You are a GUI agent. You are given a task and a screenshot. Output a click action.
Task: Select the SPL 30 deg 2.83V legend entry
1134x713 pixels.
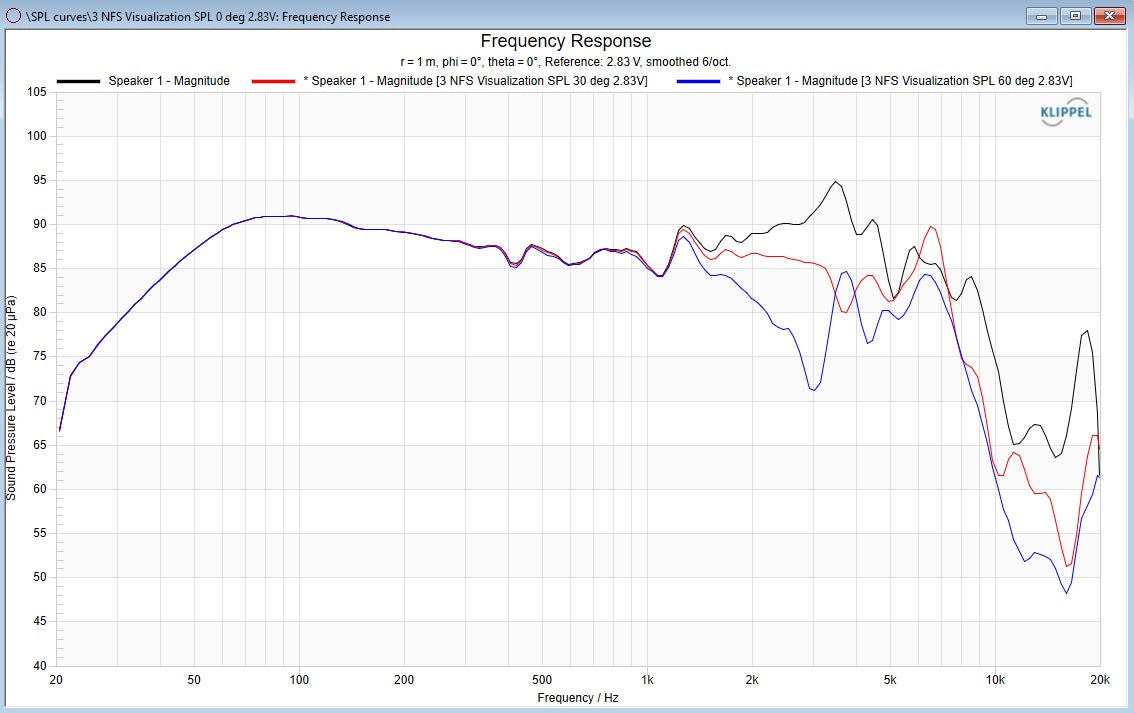pos(475,81)
